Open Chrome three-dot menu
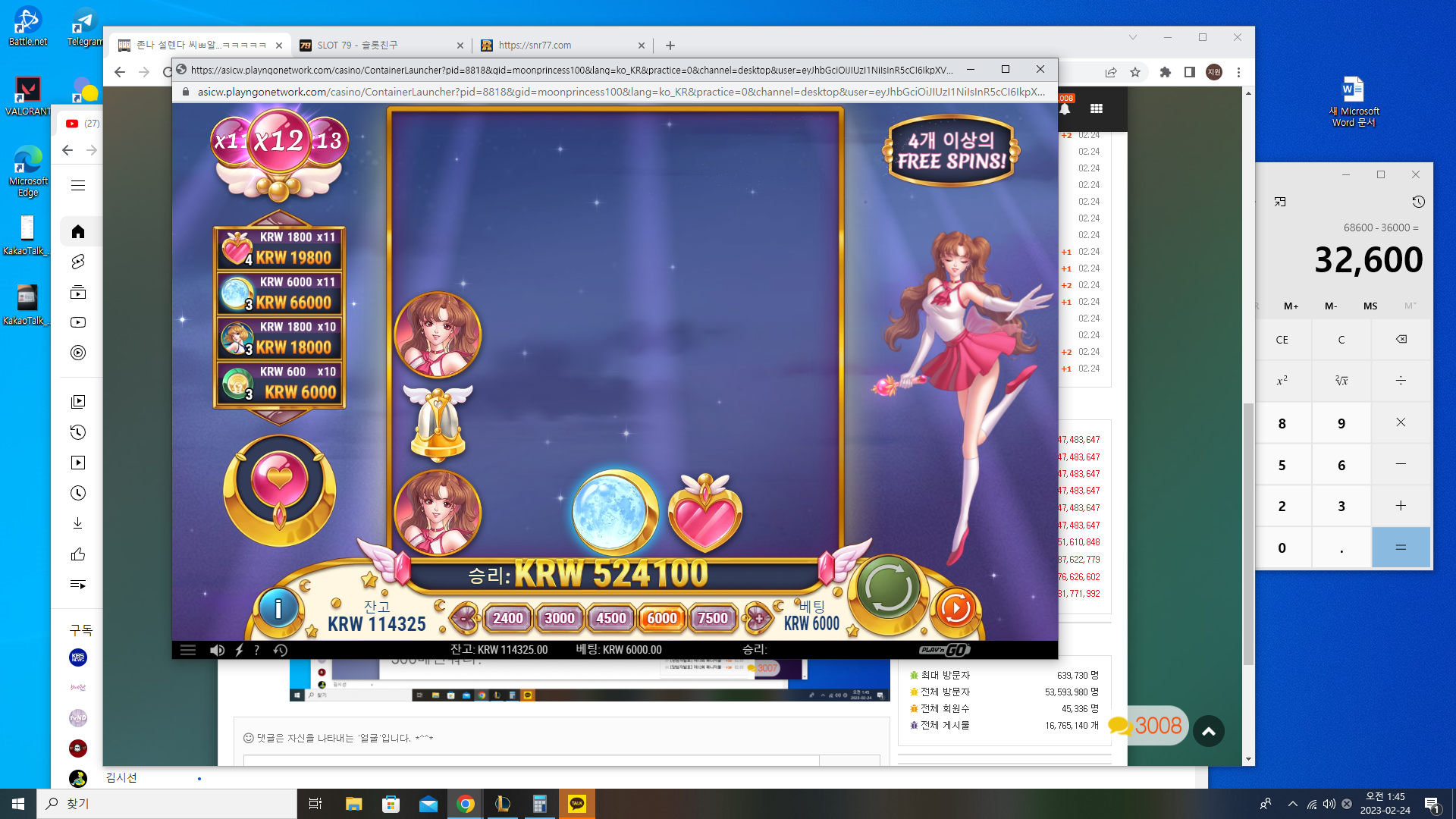1456x819 pixels. [1238, 72]
